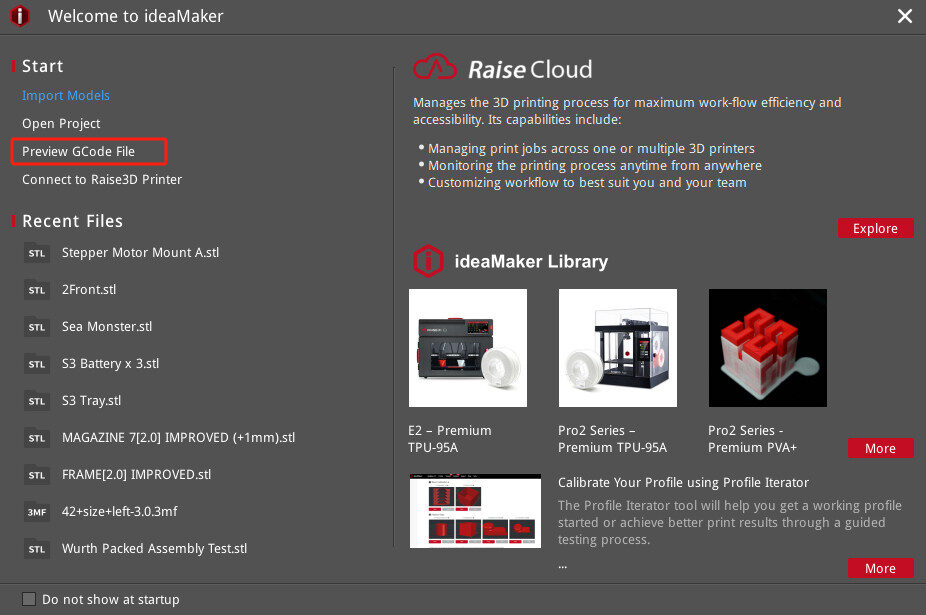Click STL icon beside 2Front.stl

point(37,290)
